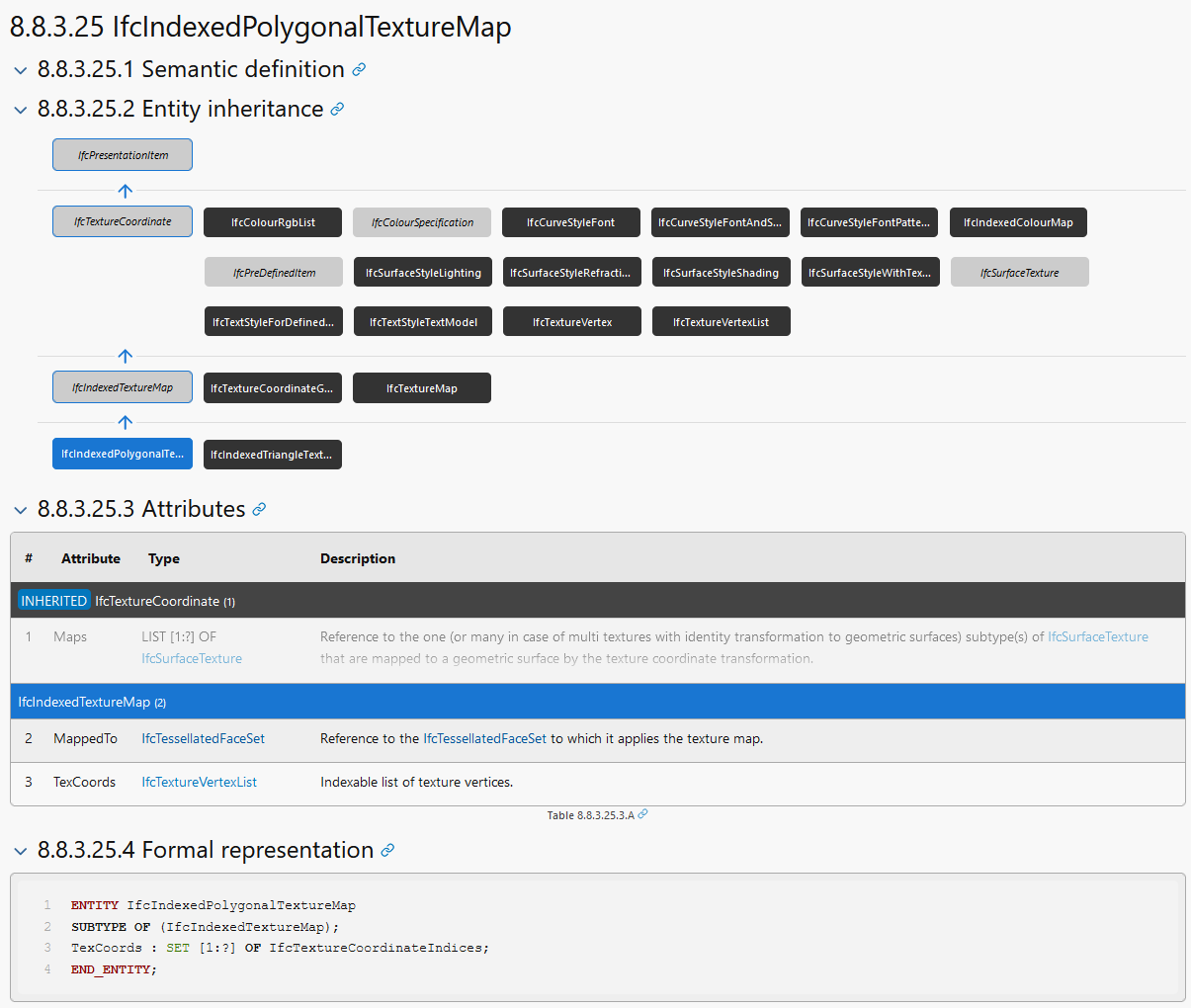Screen dimensions: 1191x1008
Task: Click the link icon next to Attributes heading
Action: [x=258, y=510]
